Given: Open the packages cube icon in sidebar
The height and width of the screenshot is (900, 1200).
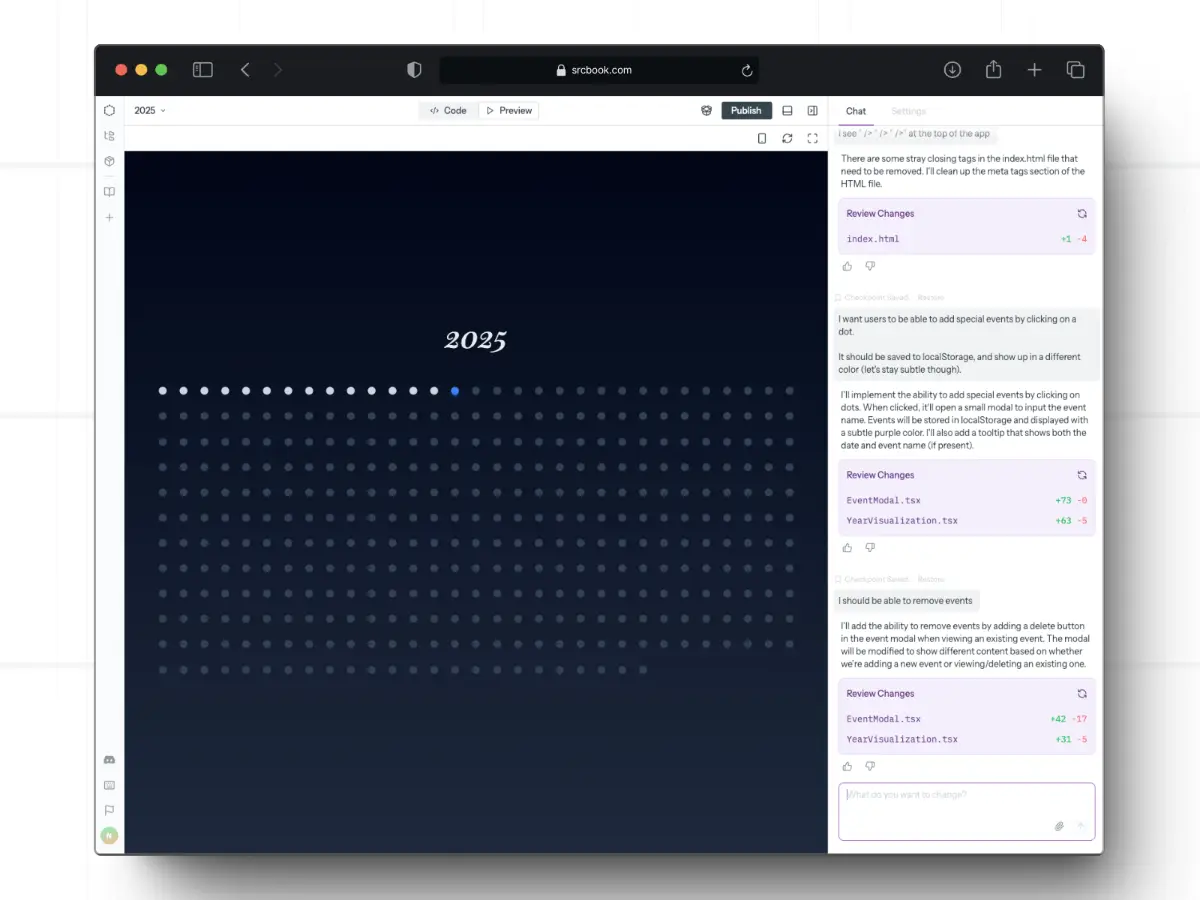Looking at the screenshot, I should [x=109, y=161].
